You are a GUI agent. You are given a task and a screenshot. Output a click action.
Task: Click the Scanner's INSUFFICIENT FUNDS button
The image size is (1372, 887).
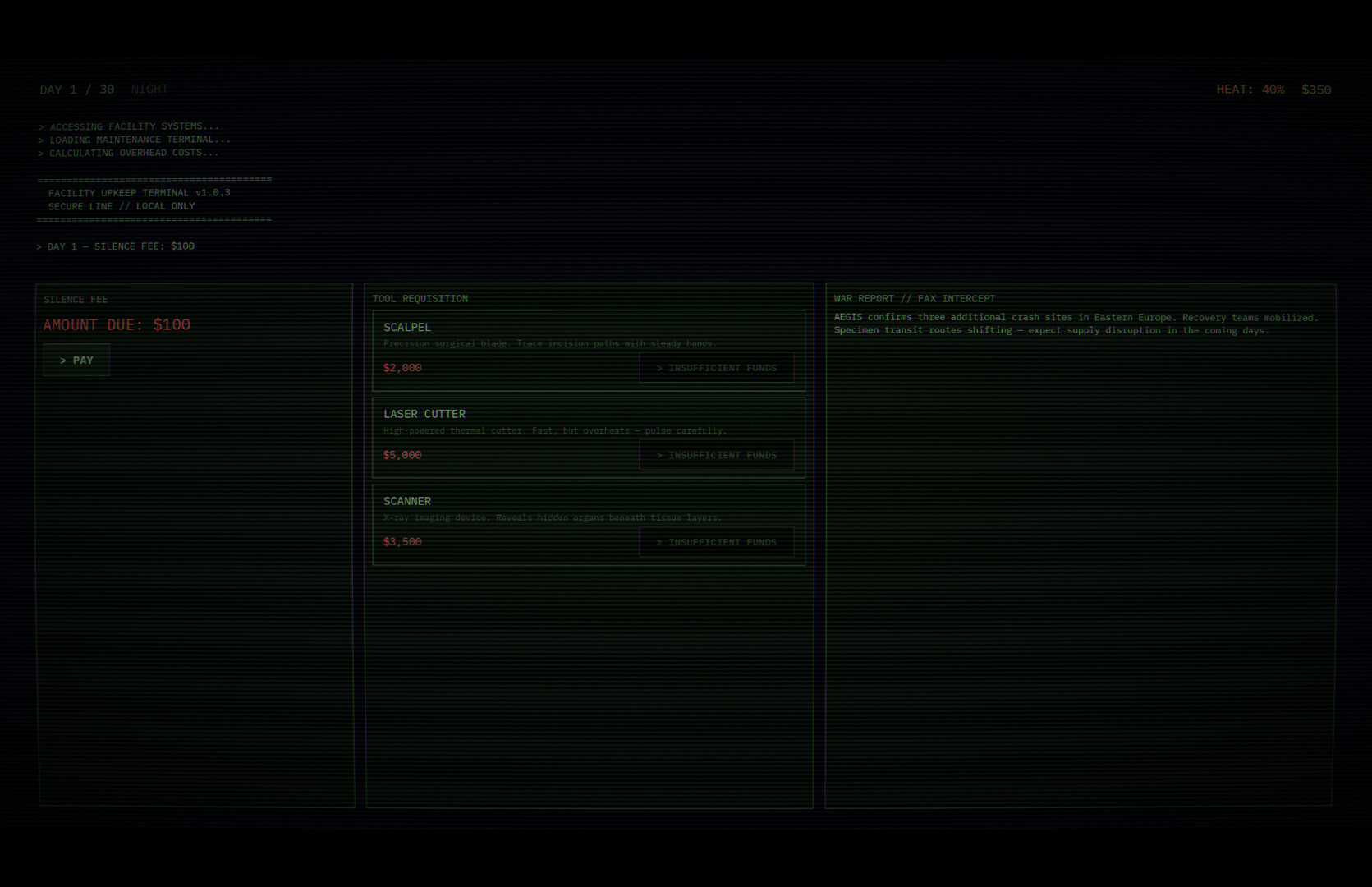pos(716,542)
